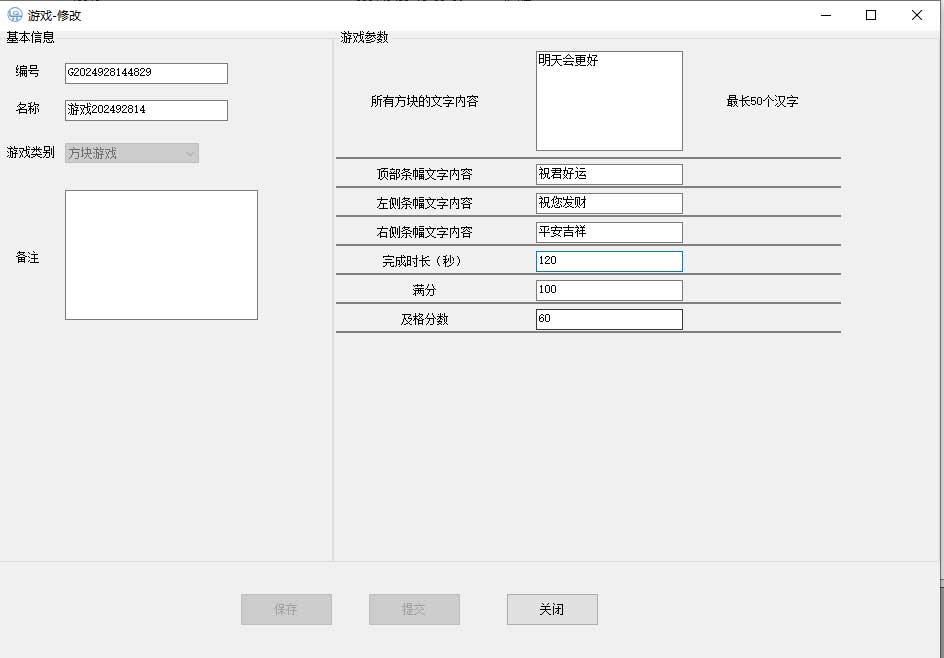Viewport: 944px width, 658px height.
Task: Click the 左侧条幅文字内容 label
Action: [424, 203]
